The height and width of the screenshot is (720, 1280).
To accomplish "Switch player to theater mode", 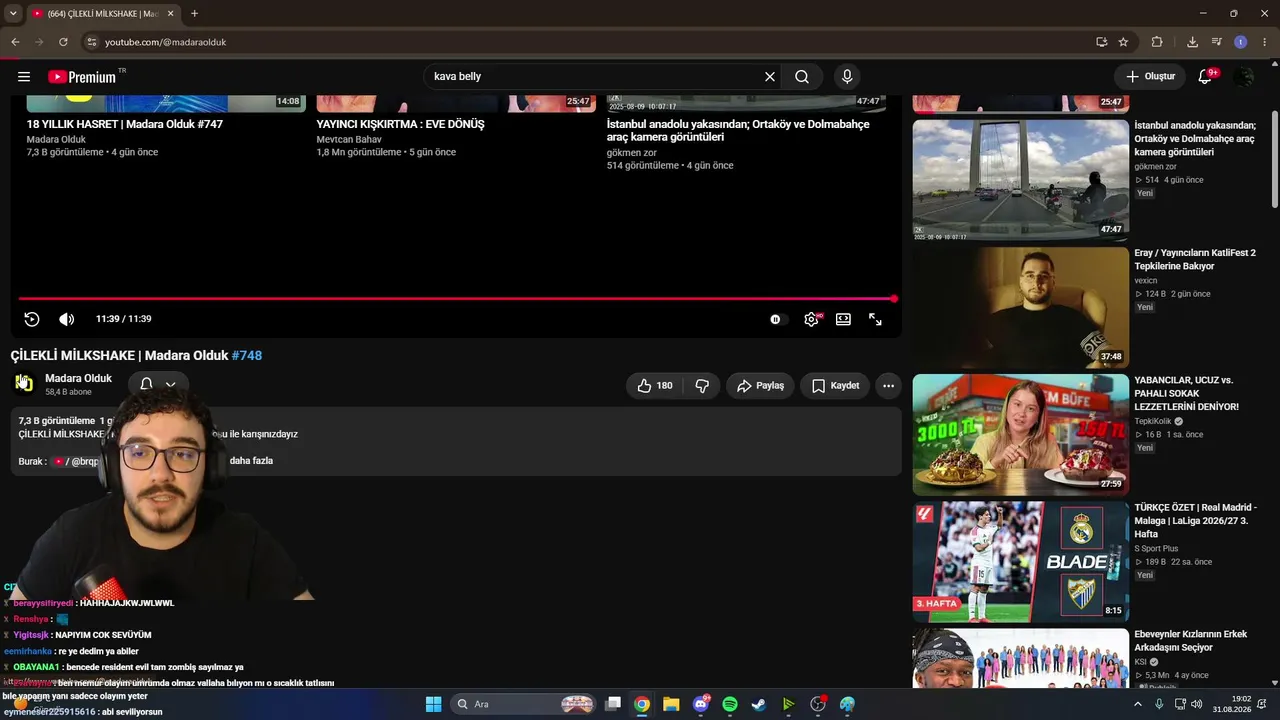I will 843,319.
